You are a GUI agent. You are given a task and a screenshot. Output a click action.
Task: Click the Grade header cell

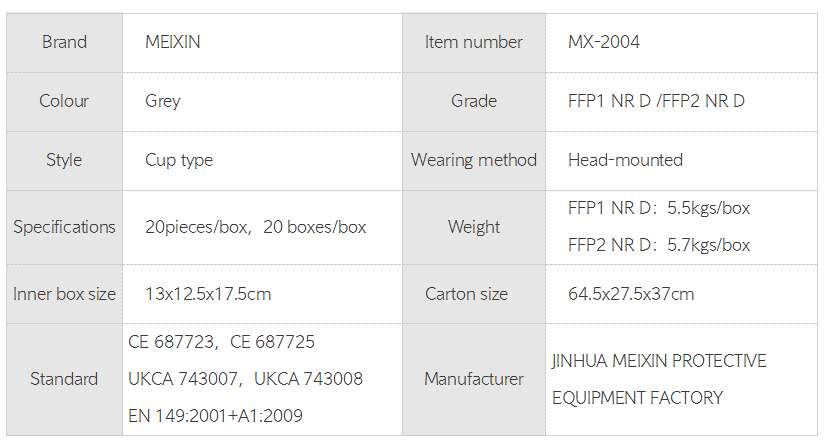tap(473, 101)
